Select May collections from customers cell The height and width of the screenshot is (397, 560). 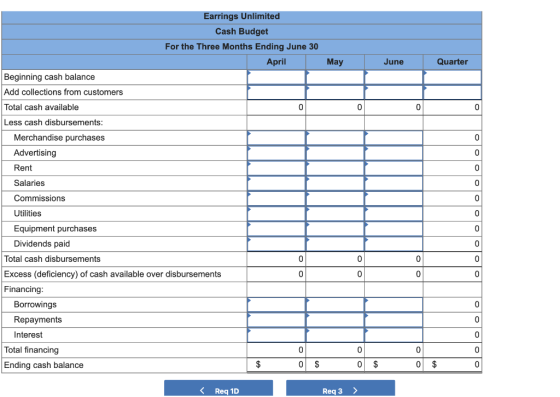335,92
